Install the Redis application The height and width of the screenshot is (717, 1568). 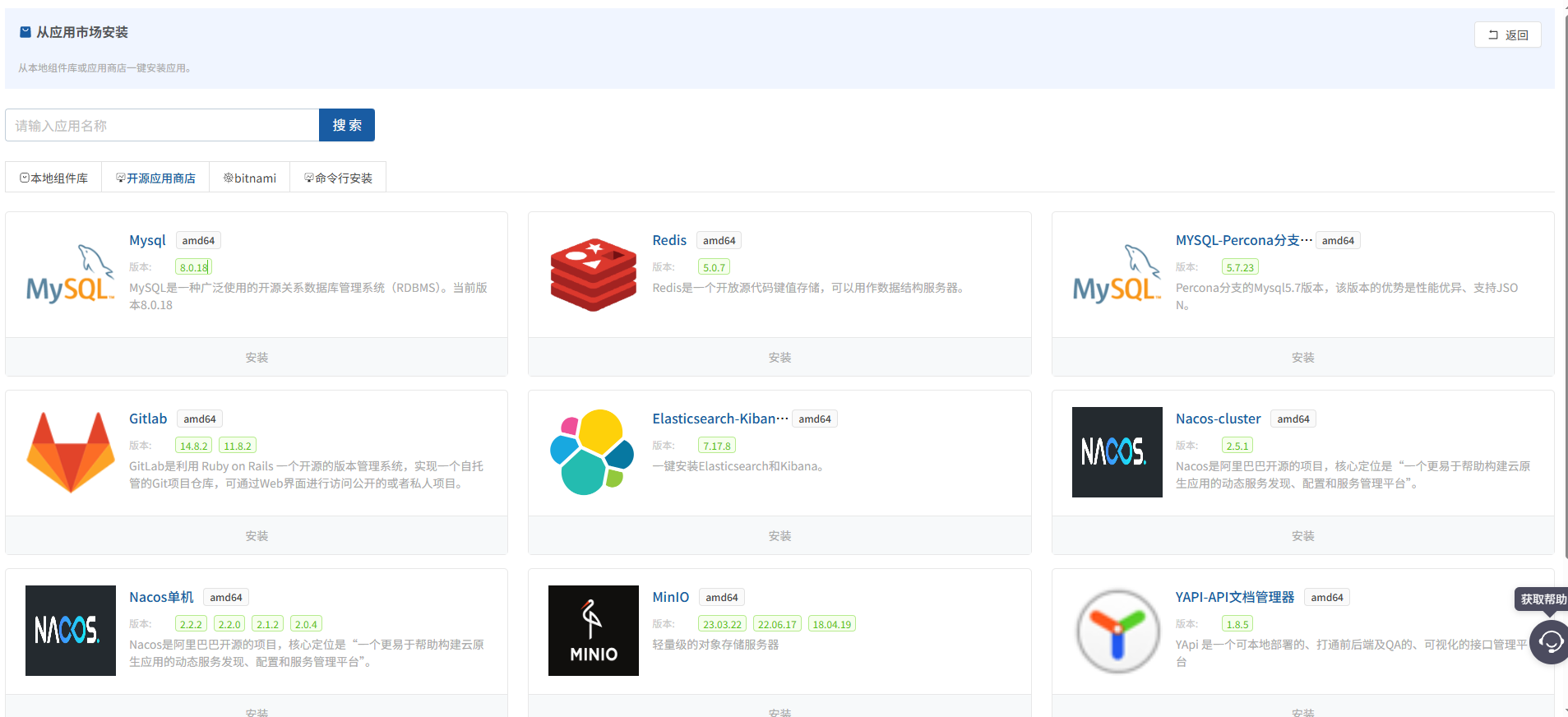pos(779,357)
